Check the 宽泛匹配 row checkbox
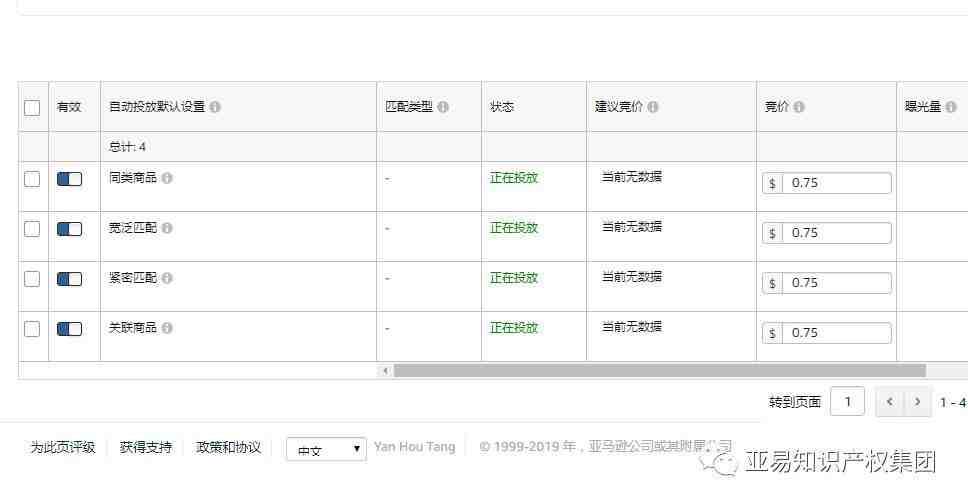Screen dimensions: 968x504 coord(32,229)
